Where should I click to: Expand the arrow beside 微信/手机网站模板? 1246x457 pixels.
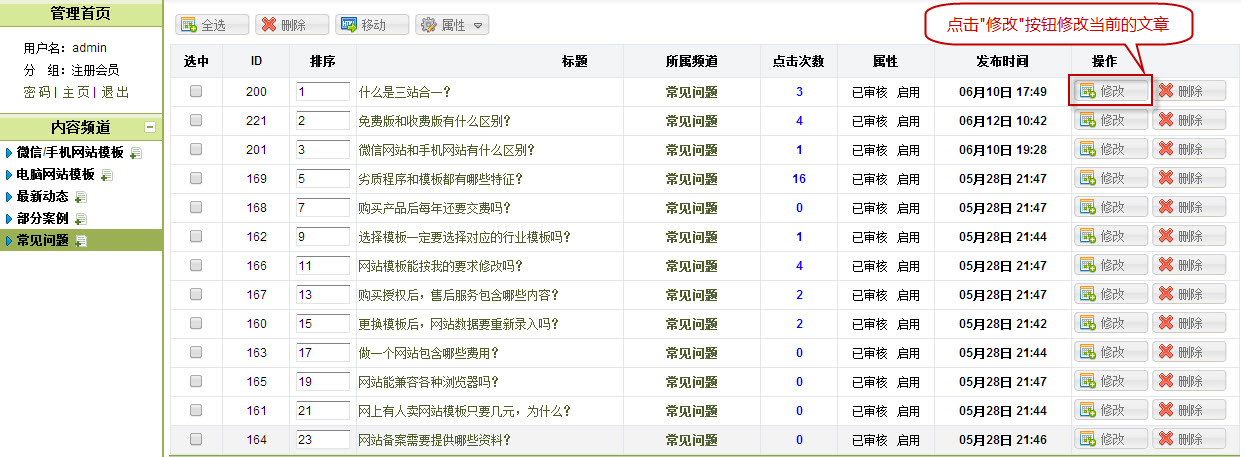coord(8,153)
